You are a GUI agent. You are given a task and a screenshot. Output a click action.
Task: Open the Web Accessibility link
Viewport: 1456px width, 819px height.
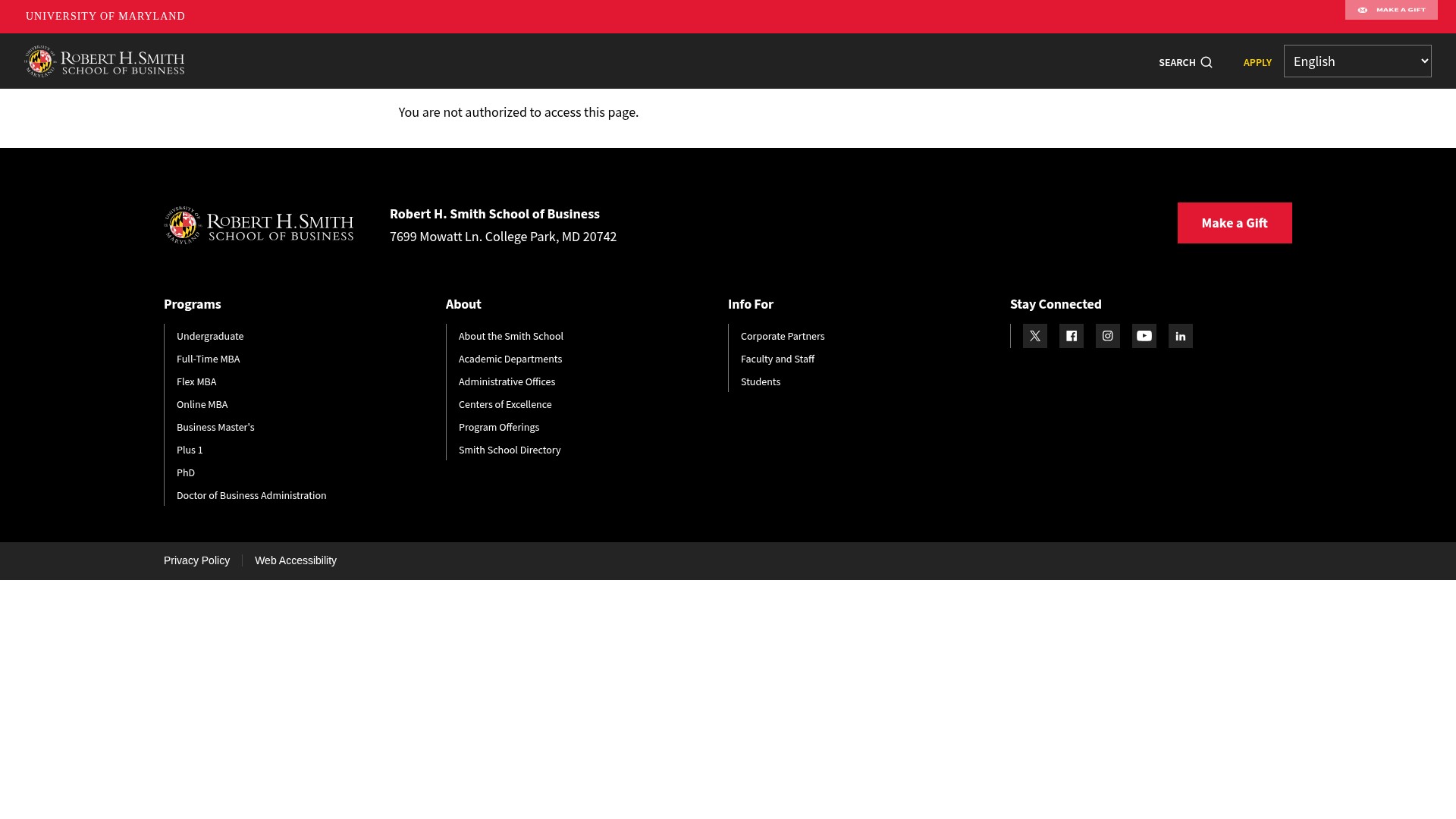[x=296, y=560]
